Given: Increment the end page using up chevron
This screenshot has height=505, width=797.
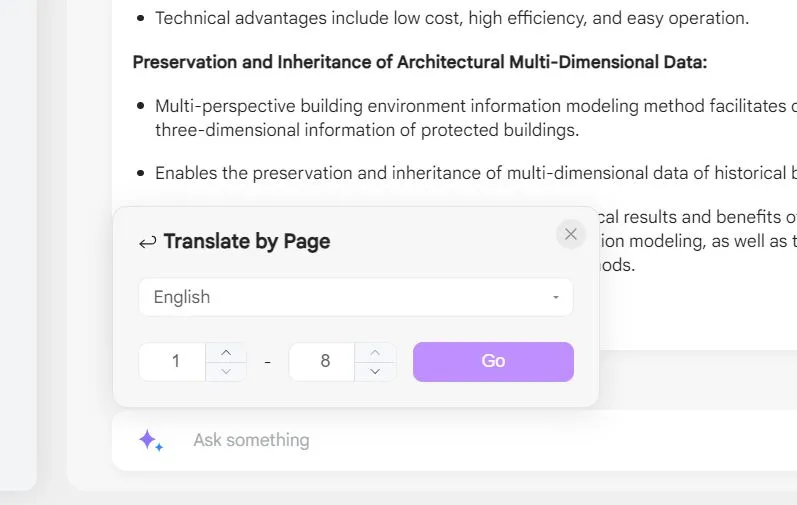Looking at the screenshot, I should (375, 352).
